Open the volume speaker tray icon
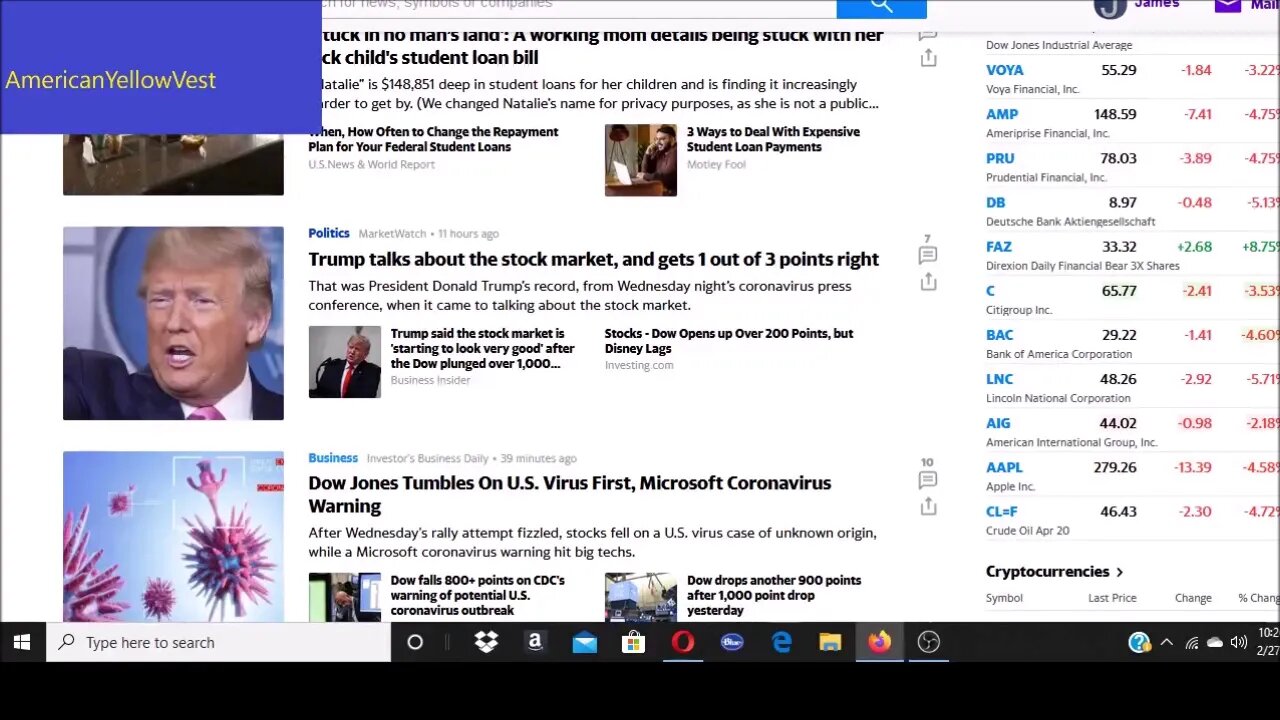Image resolution: width=1280 pixels, height=720 pixels. (1238, 643)
